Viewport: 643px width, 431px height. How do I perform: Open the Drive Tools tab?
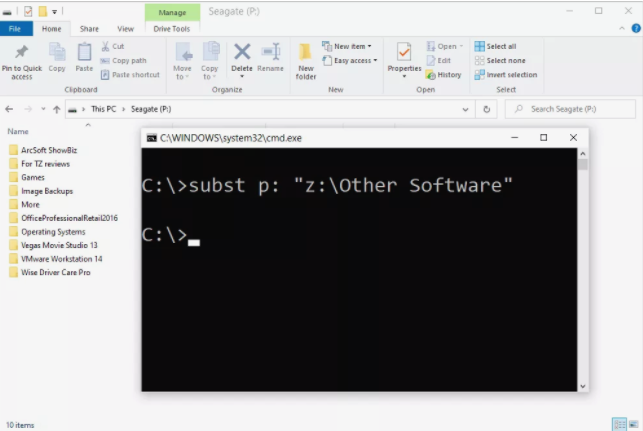coord(171,29)
